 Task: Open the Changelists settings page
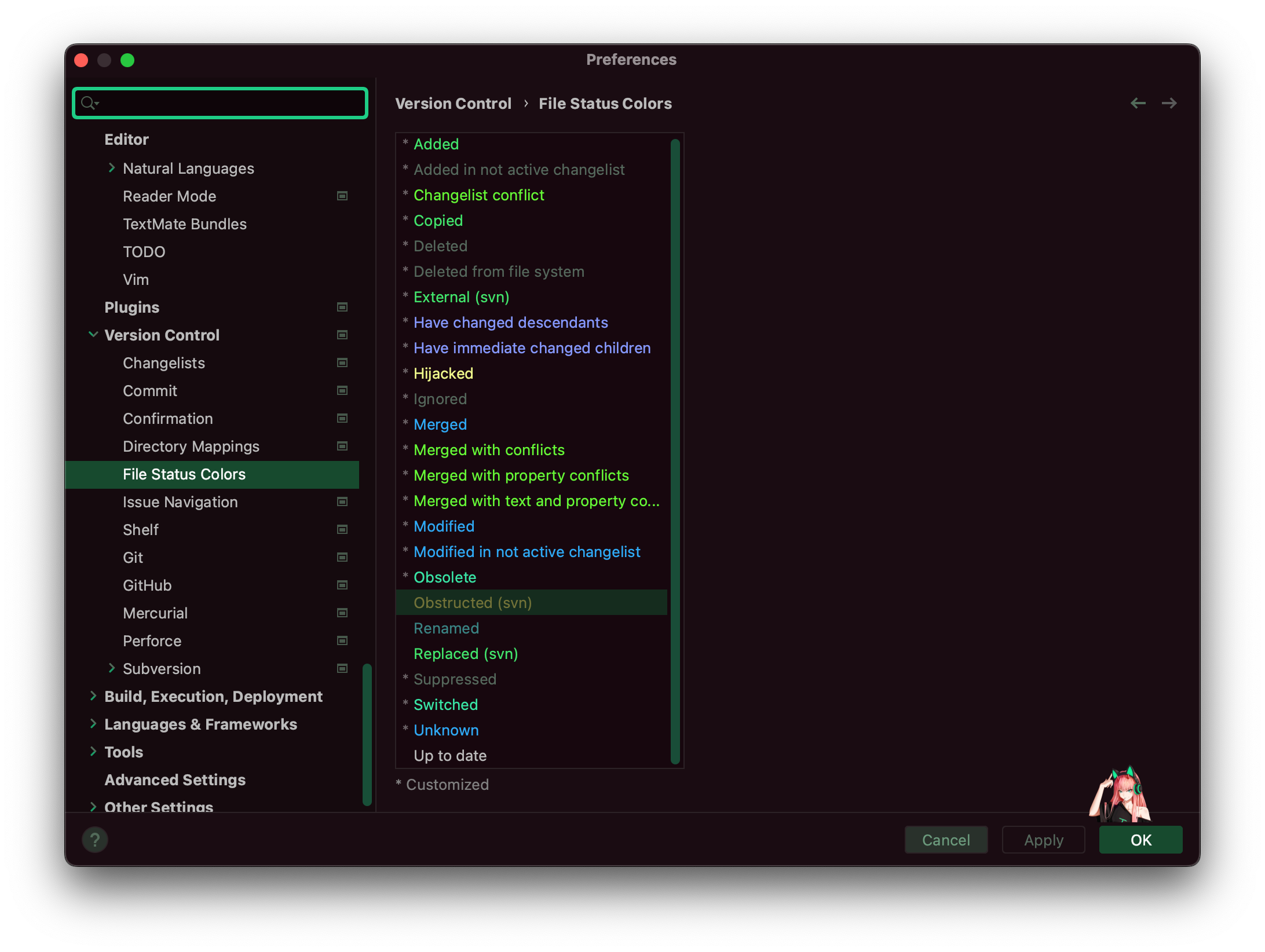tap(164, 363)
